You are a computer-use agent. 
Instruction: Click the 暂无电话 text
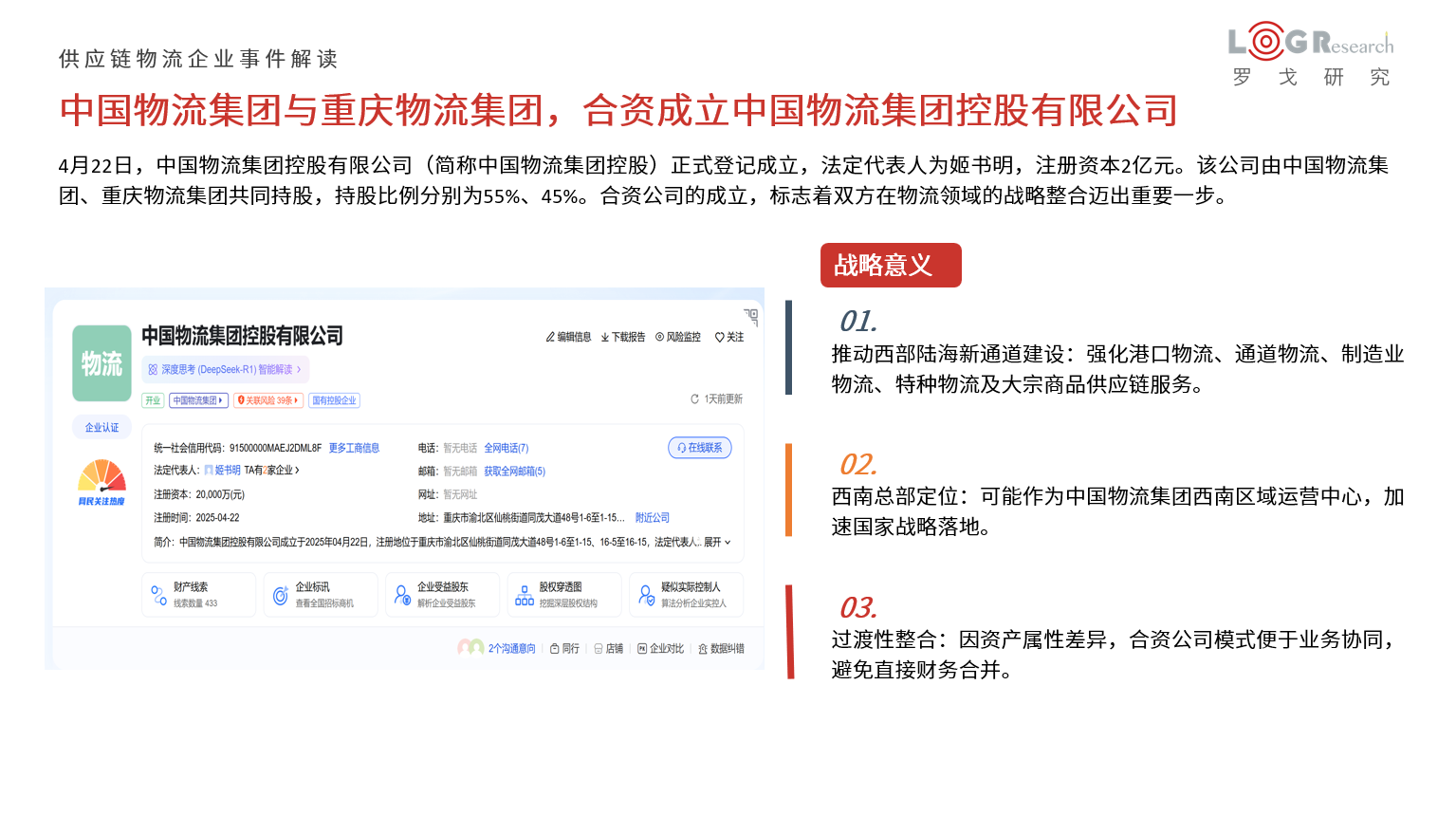460,448
